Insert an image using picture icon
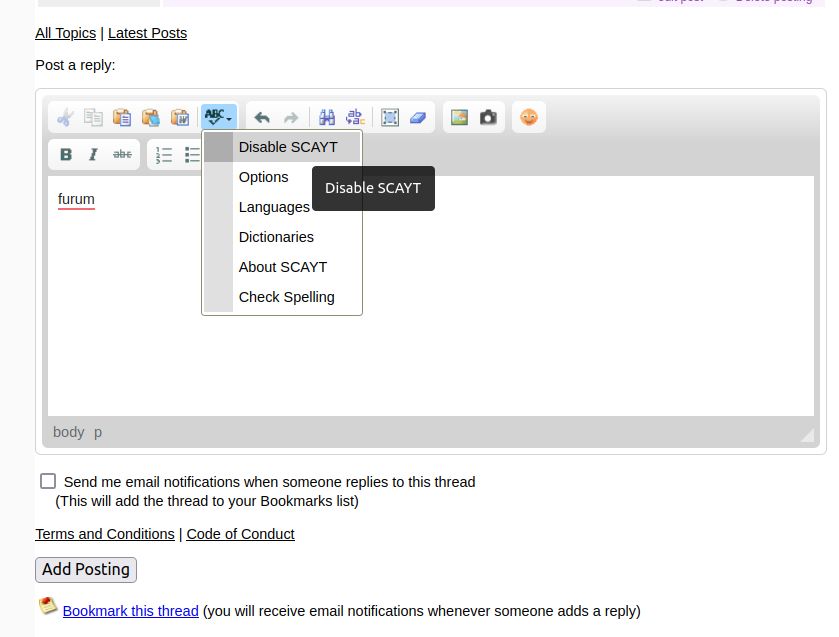 click(x=459, y=117)
